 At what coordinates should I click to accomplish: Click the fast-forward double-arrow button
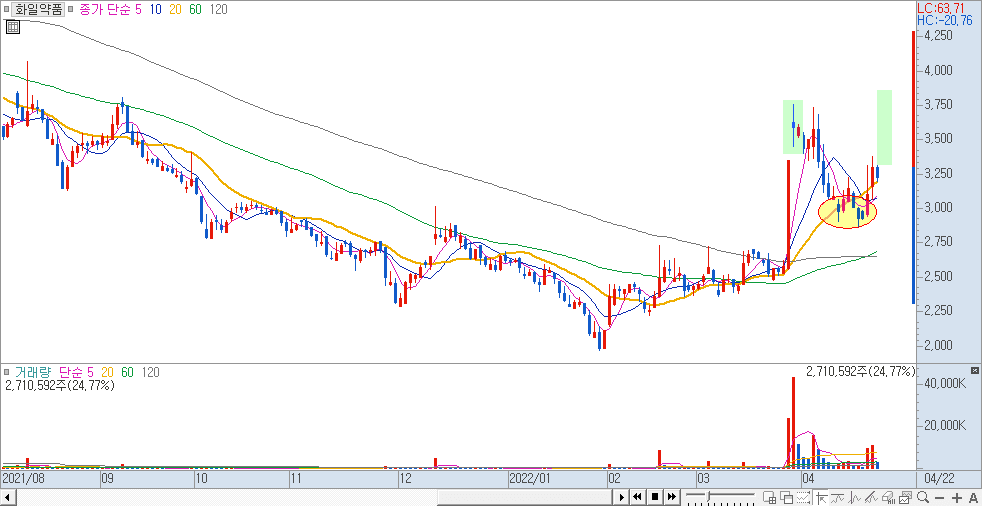[671, 497]
